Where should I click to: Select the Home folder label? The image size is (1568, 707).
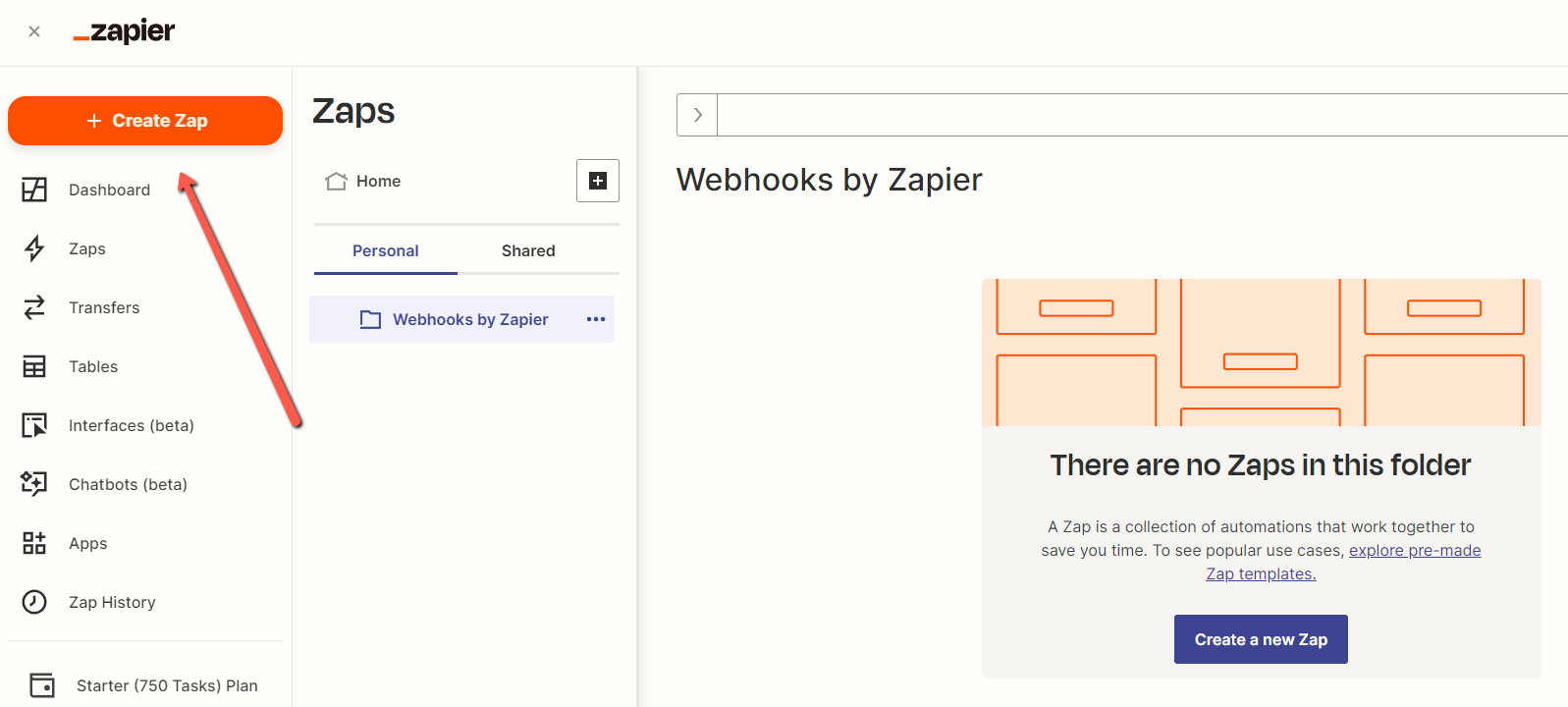(x=378, y=181)
